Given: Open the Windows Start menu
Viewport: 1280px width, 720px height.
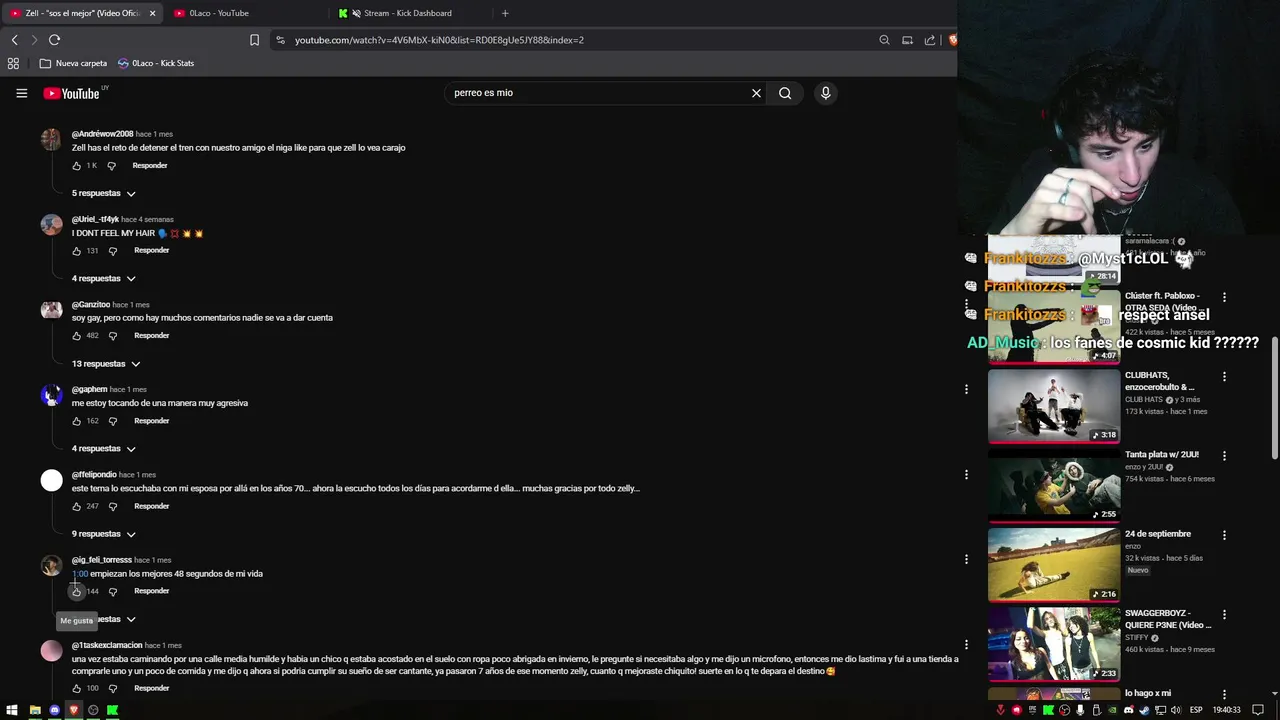Looking at the screenshot, I should (x=14, y=710).
